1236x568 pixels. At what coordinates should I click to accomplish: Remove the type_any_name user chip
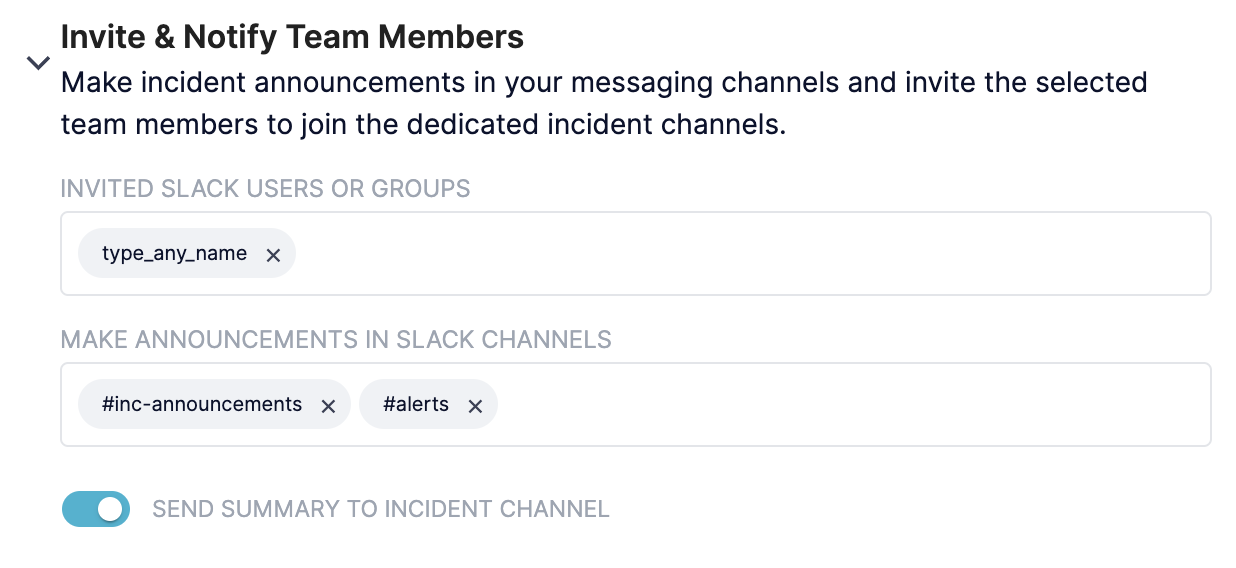click(x=273, y=255)
